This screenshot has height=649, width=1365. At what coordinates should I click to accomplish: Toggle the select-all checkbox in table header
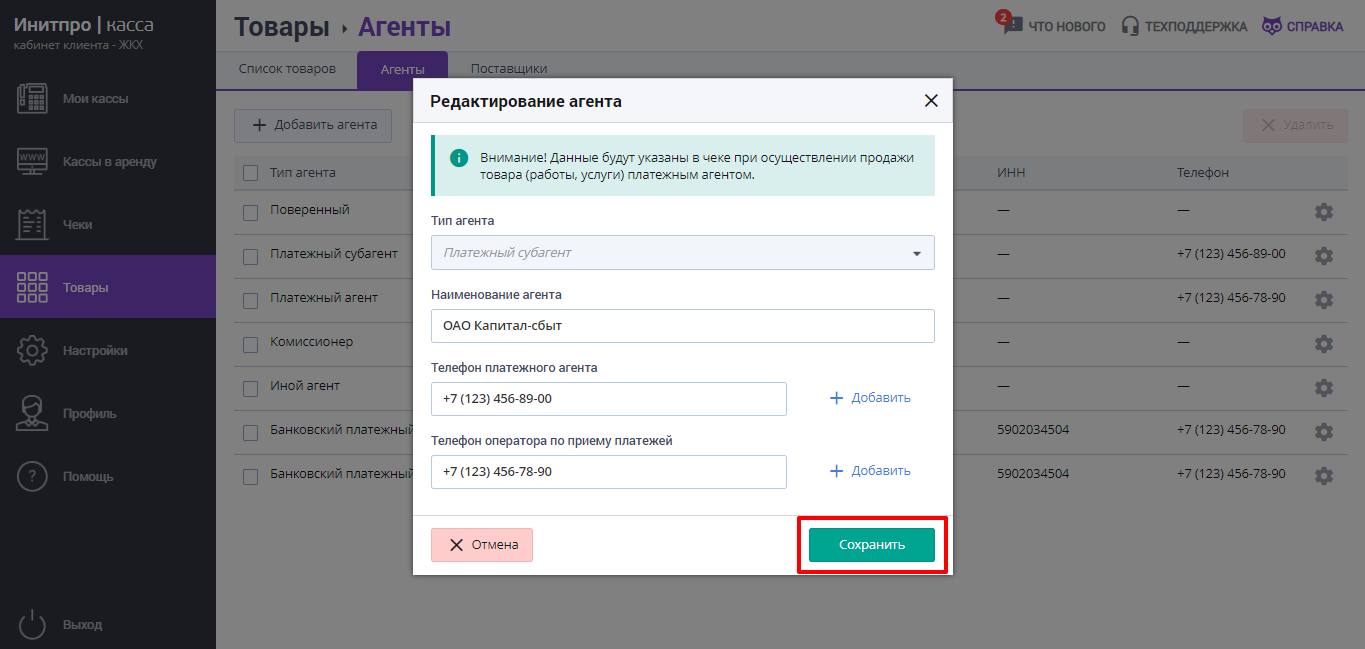coord(251,173)
